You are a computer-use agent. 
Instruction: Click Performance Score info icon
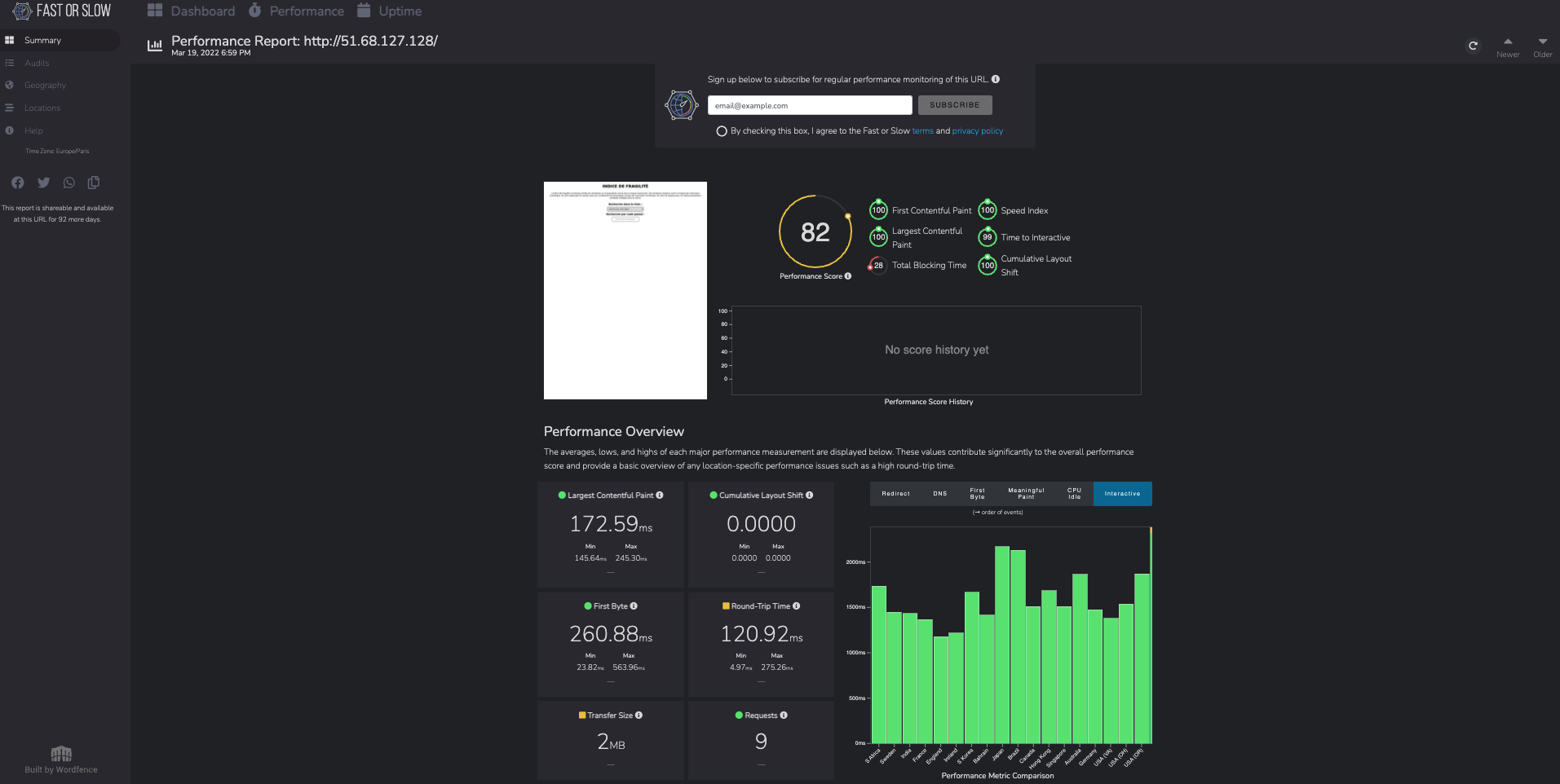[x=848, y=276]
